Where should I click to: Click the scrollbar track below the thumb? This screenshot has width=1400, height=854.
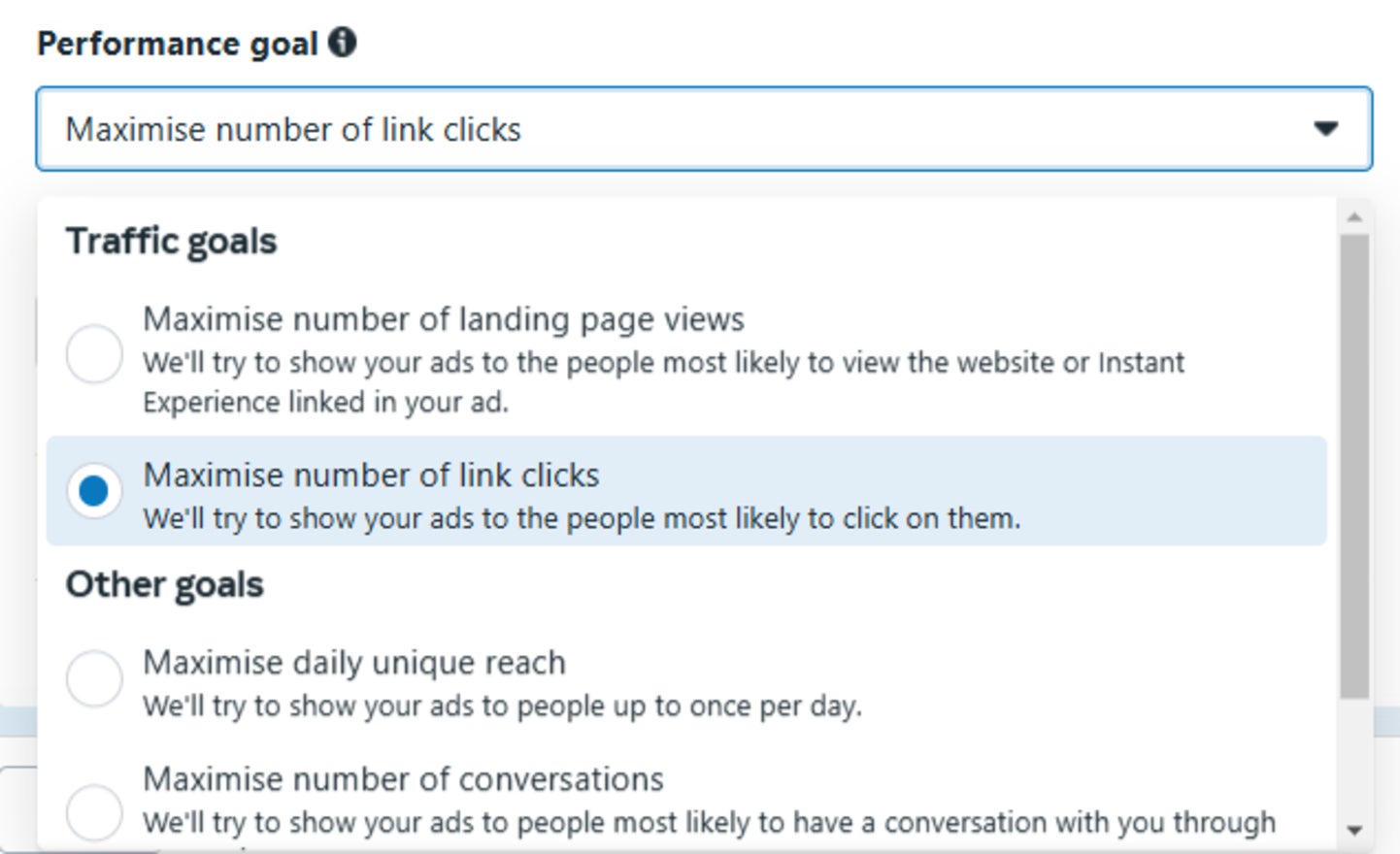(1355, 757)
